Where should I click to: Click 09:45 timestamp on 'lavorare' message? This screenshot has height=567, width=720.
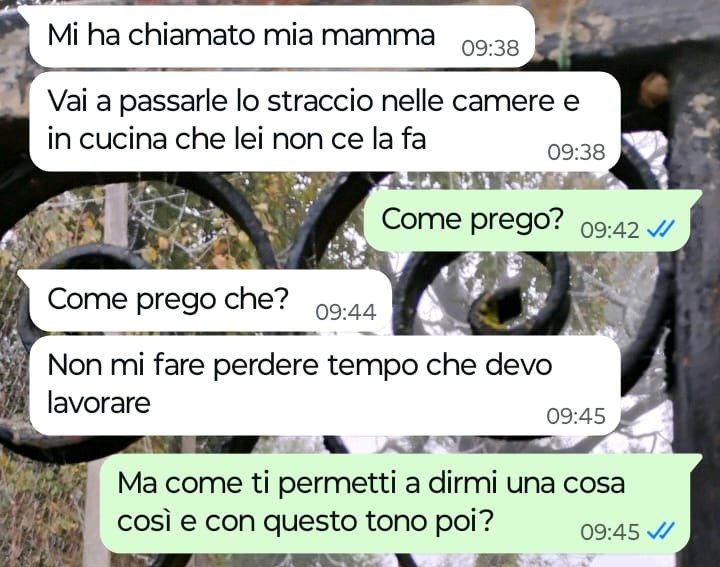point(576,416)
